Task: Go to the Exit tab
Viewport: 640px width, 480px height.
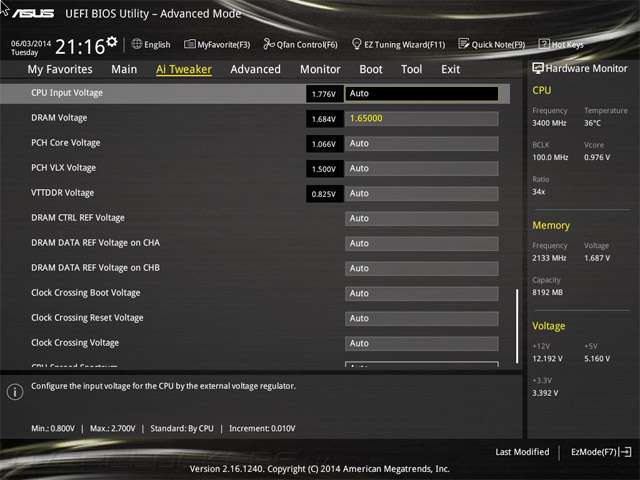Action: pos(450,69)
